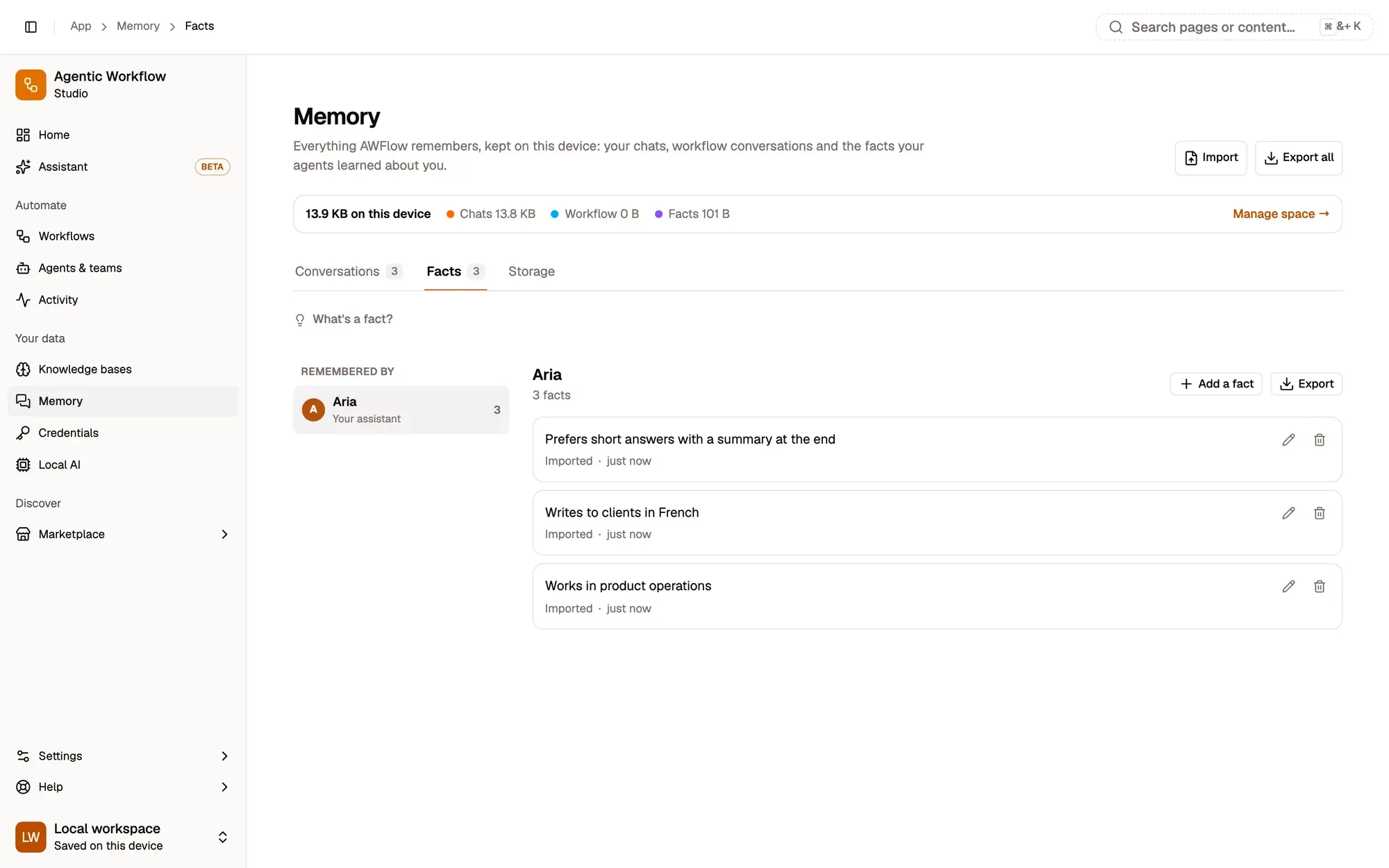The width and height of the screenshot is (1389, 868).
Task: Click the Import button
Action: [1211, 158]
